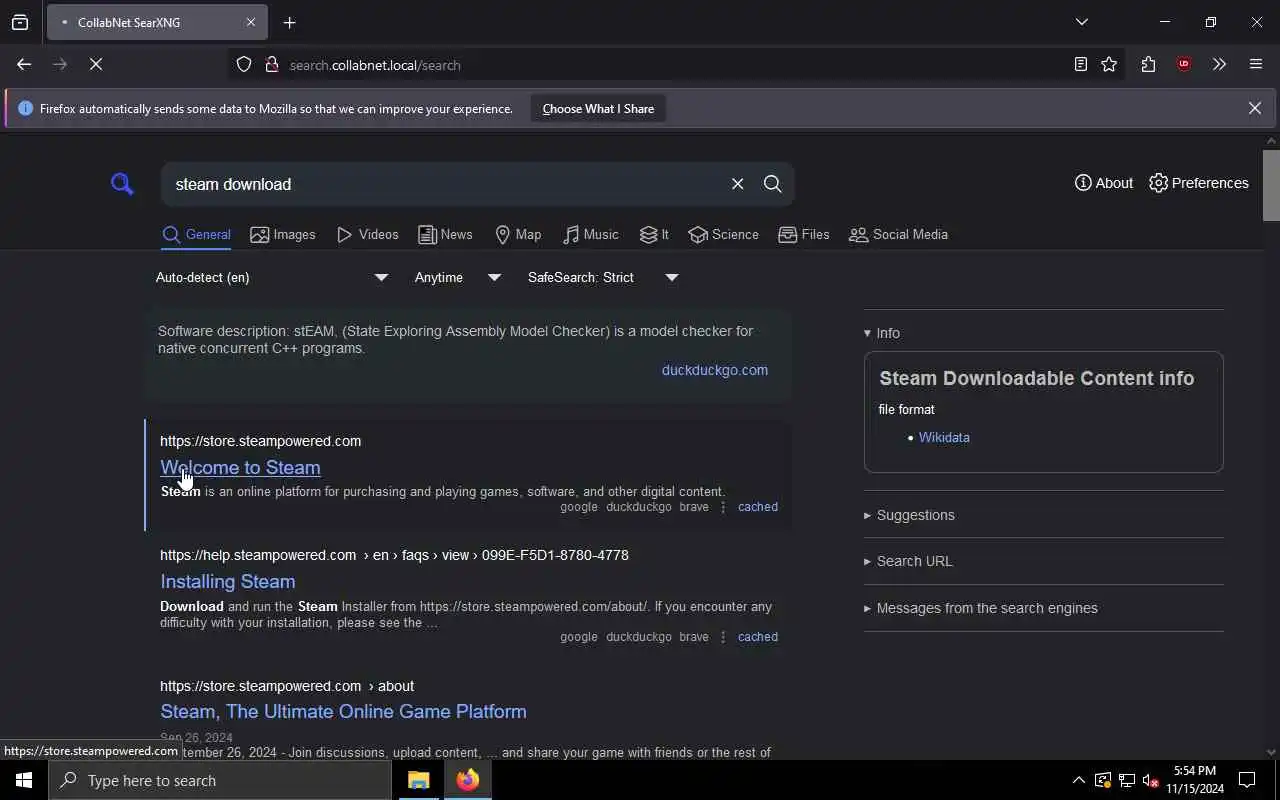Expand the Search URL section
This screenshot has width=1280, height=800.
pos(908,561)
